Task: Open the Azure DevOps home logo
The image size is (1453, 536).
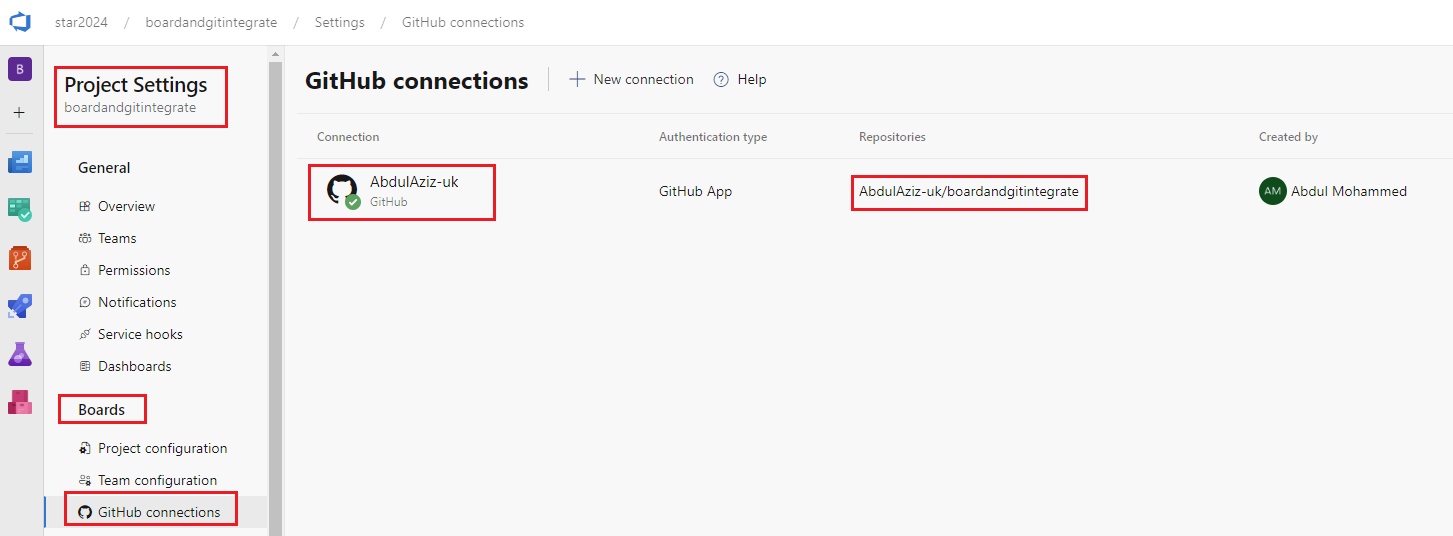Action: click(x=20, y=21)
